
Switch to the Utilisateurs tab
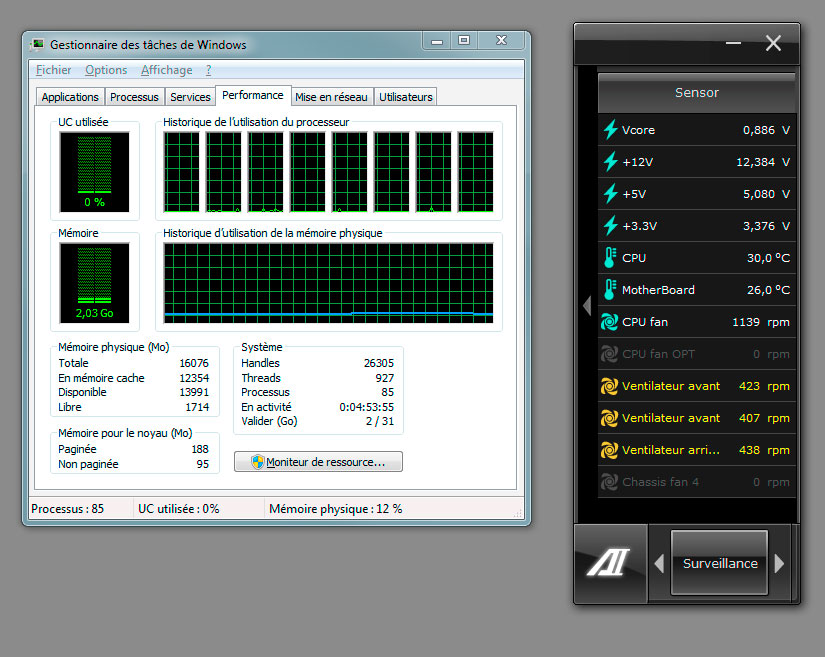(x=406, y=97)
